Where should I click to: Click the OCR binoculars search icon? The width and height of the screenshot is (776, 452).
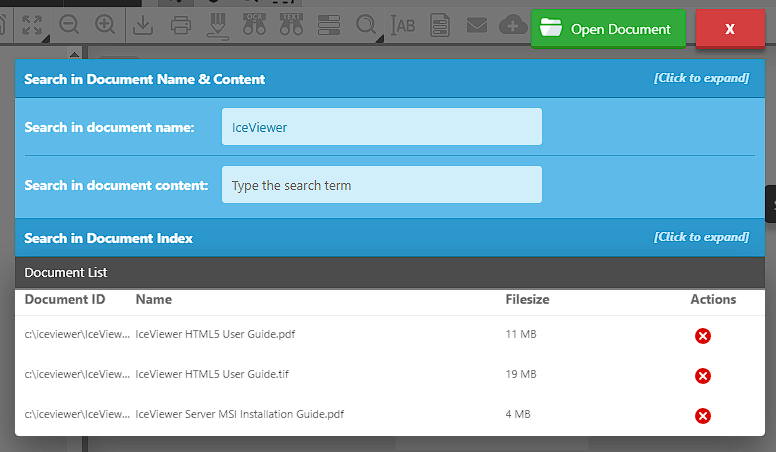point(254,24)
